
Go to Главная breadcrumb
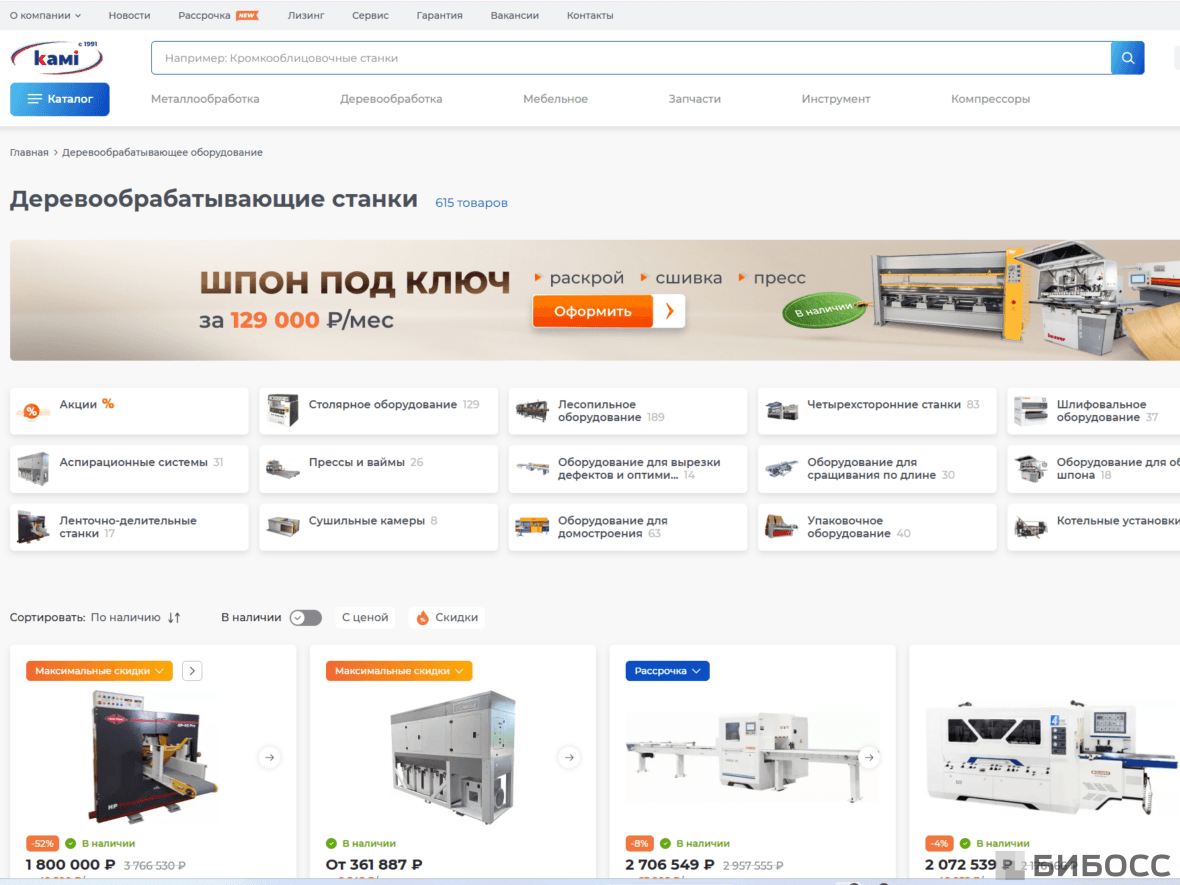tap(29, 153)
